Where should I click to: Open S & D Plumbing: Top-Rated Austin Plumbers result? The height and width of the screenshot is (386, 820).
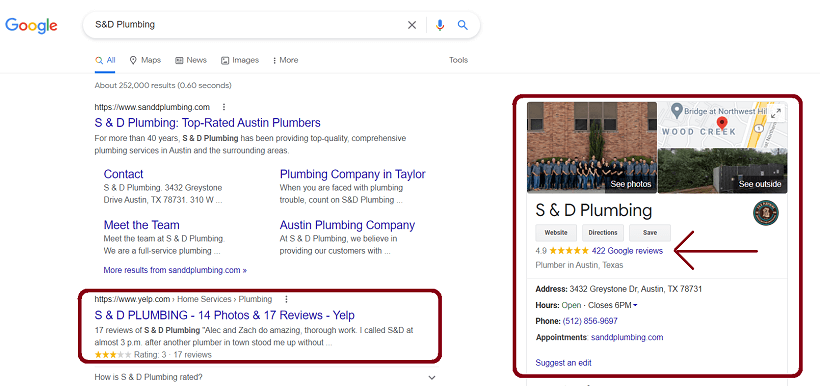click(208, 123)
